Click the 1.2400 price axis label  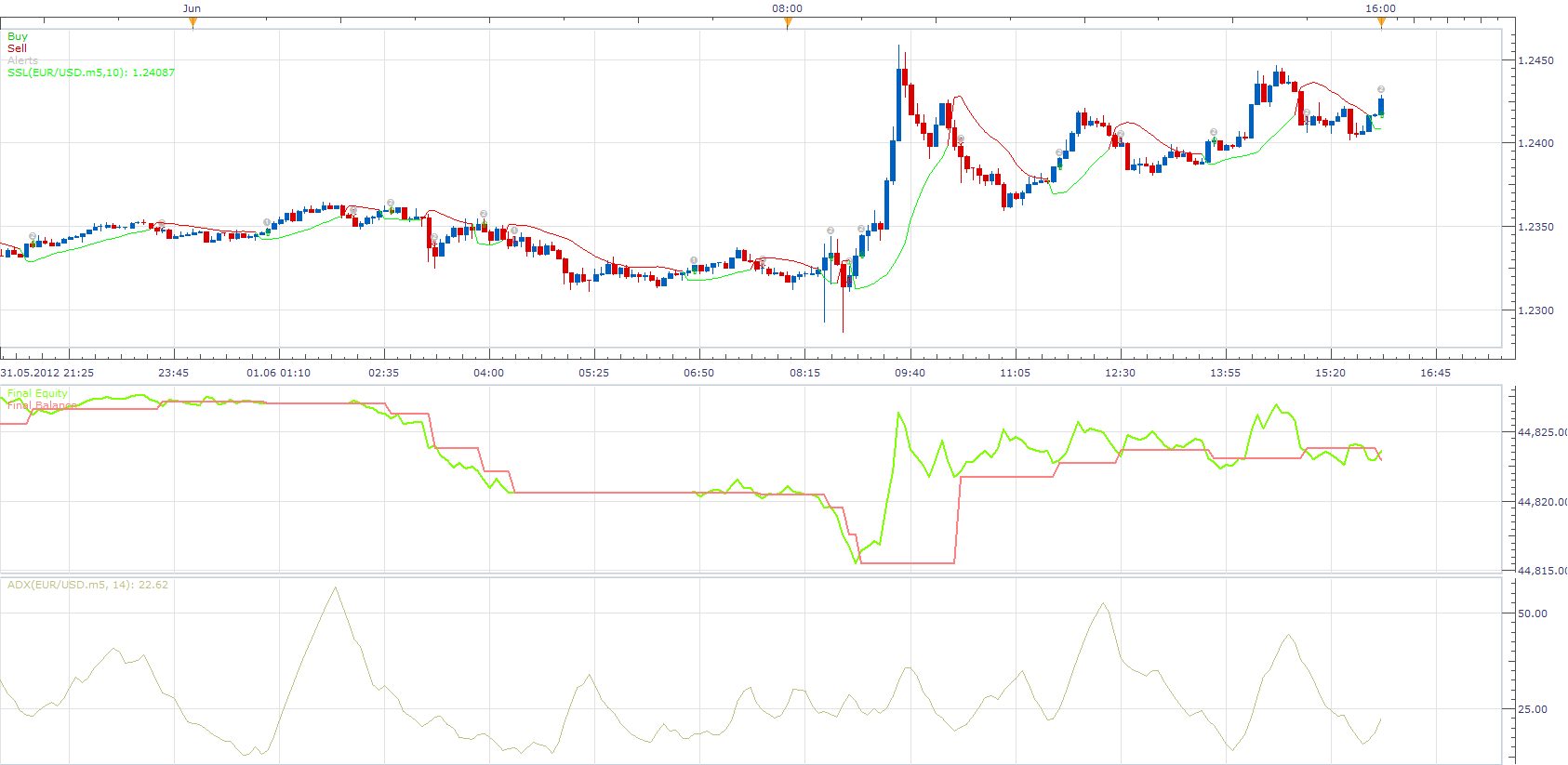point(1535,143)
